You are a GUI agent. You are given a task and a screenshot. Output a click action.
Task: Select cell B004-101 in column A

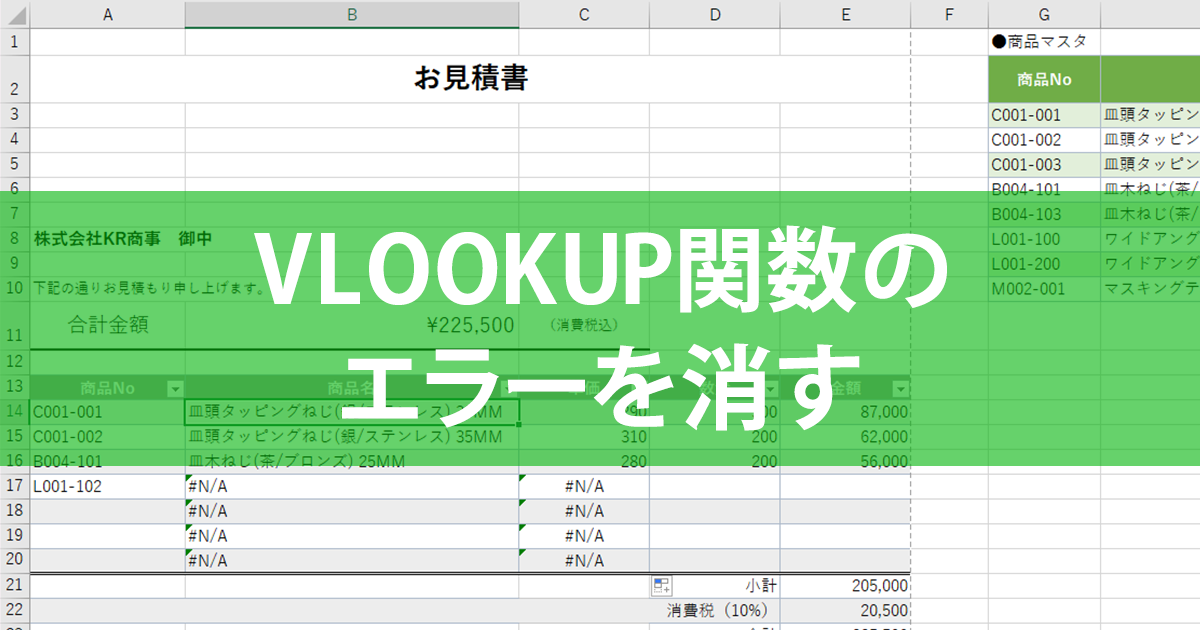point(108,461)
